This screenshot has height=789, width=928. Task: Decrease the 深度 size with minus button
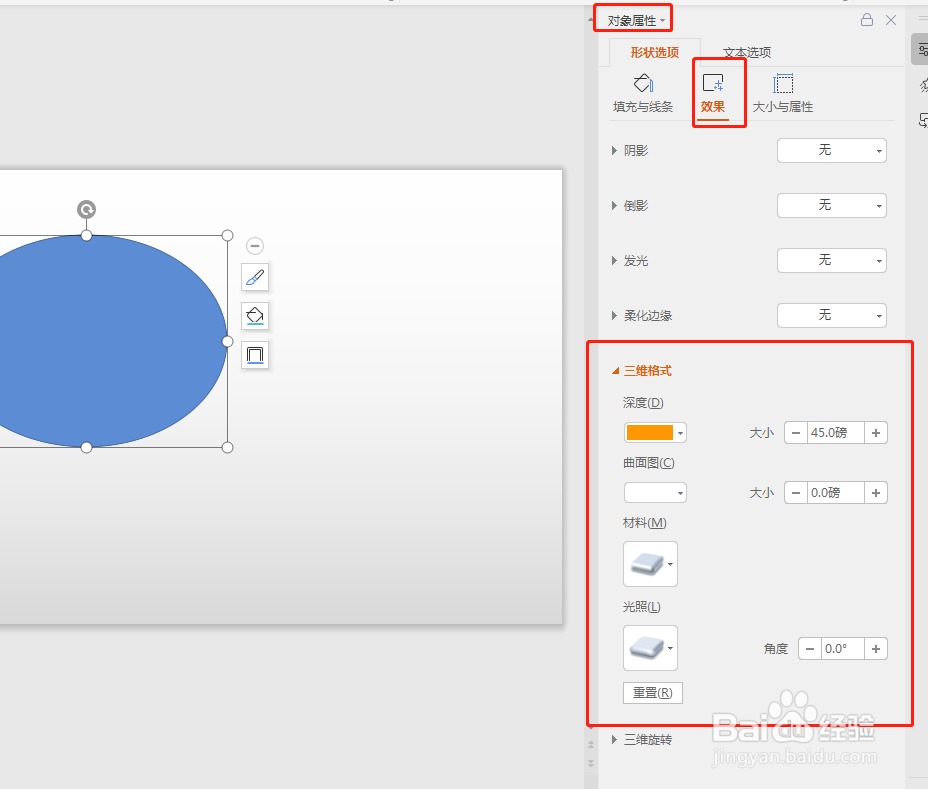click(796, 433)
